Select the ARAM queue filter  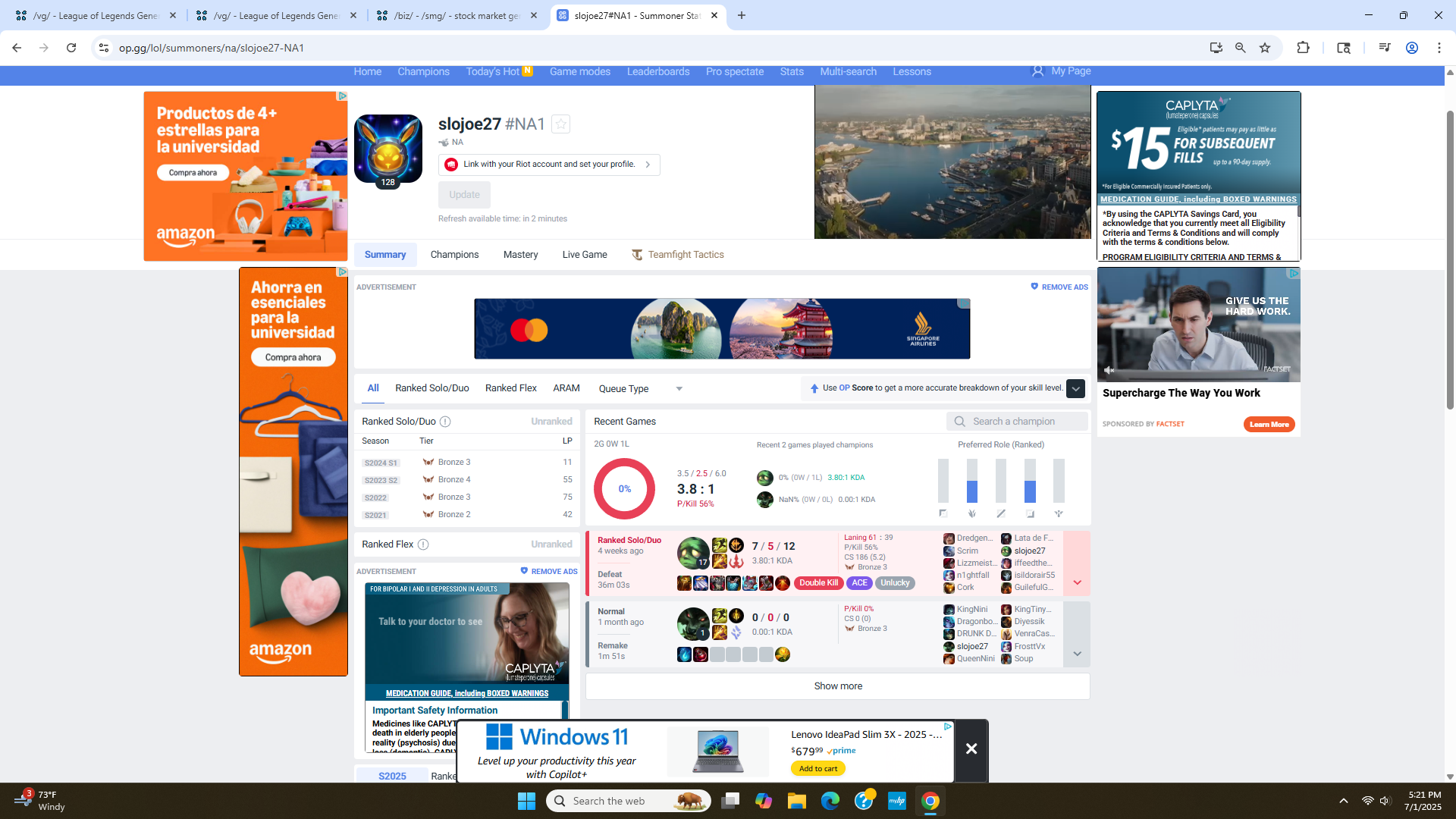(566, 388)
